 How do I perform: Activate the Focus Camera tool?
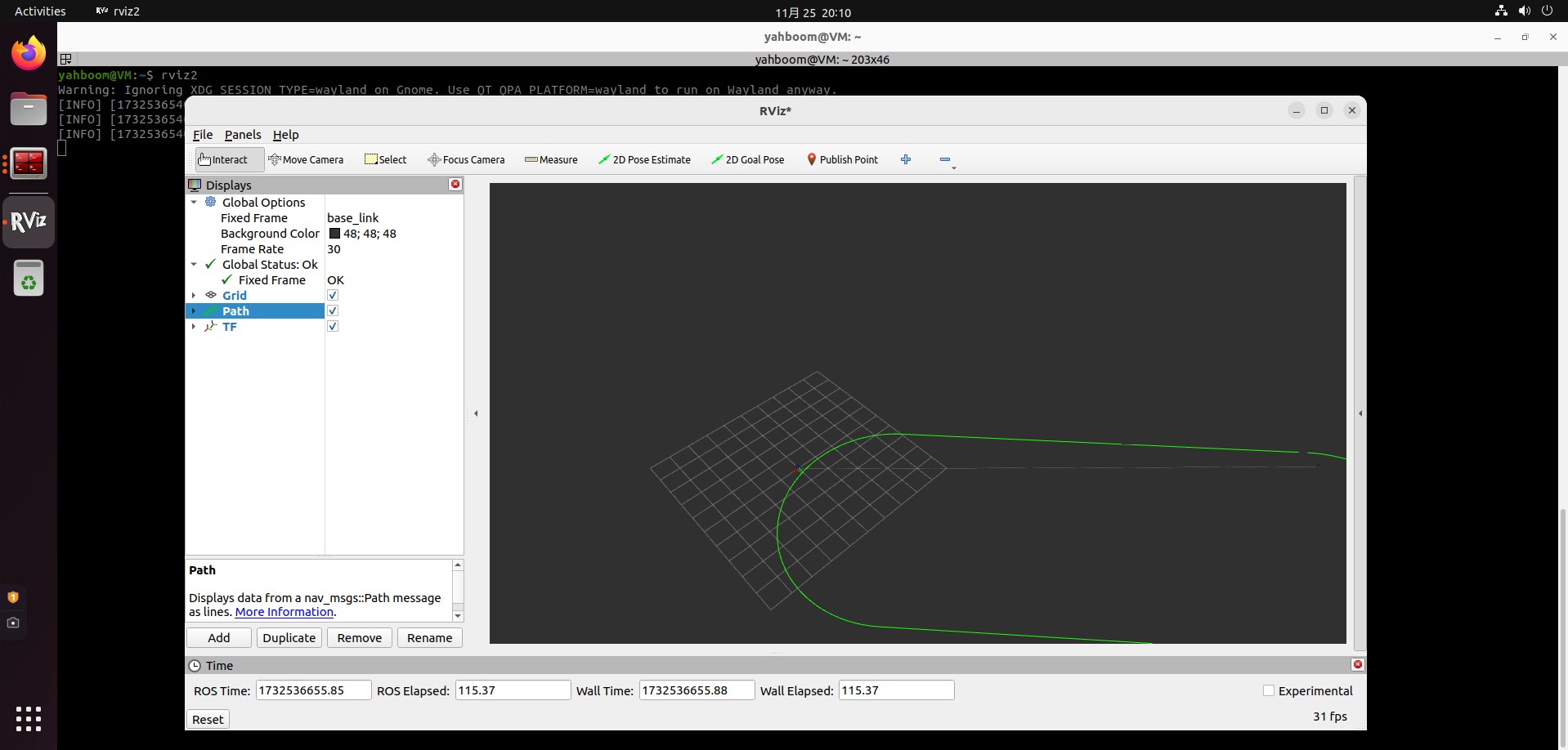click(x=466, y=159)
